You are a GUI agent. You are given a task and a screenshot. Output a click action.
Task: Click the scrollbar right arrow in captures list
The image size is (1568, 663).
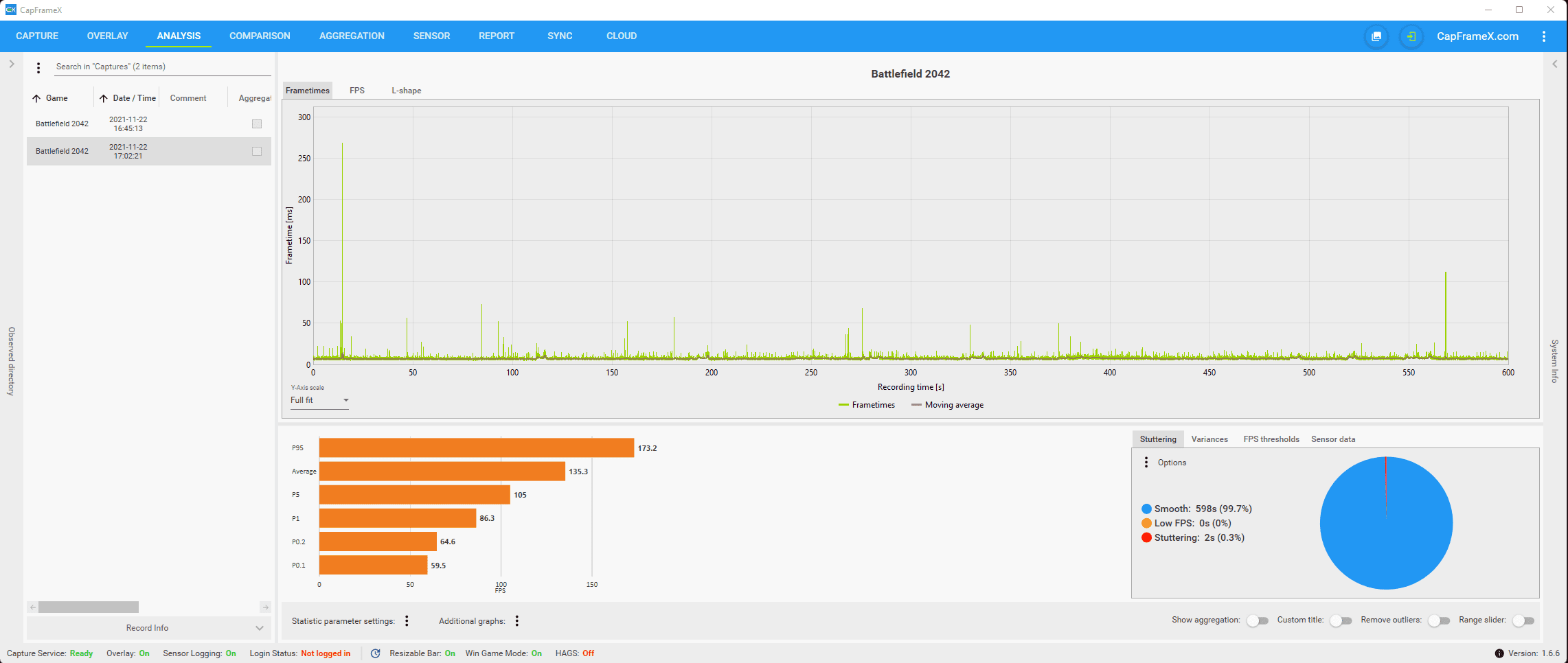pos(266,607)
